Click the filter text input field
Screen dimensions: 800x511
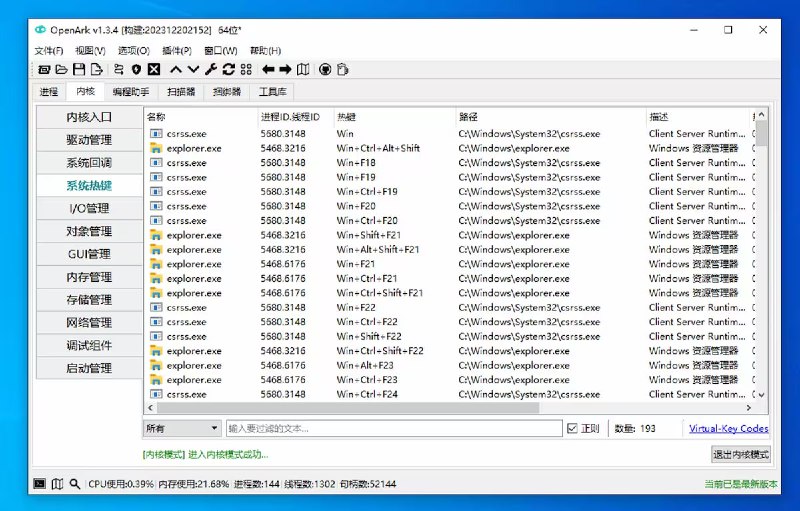click(393, 428)
